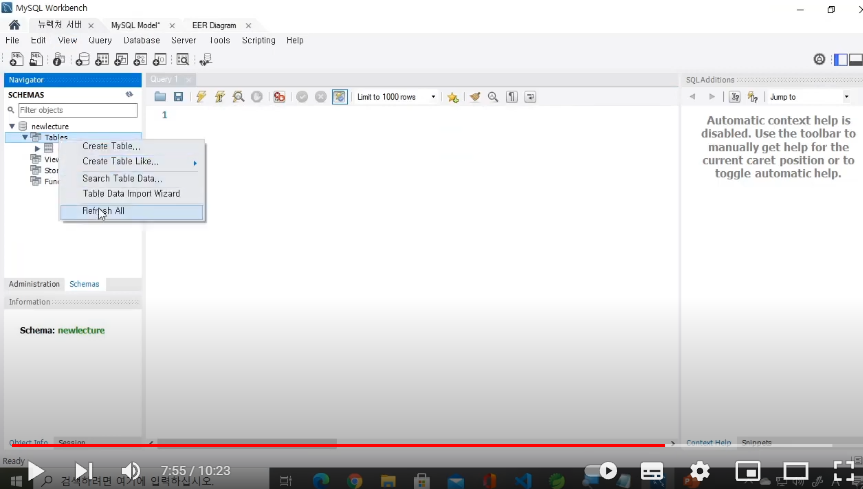Viewport: 863px width, 489px height.
Task: Click the star favorite snippet icon
Action: pyautogui.click(x=453, y=97)
